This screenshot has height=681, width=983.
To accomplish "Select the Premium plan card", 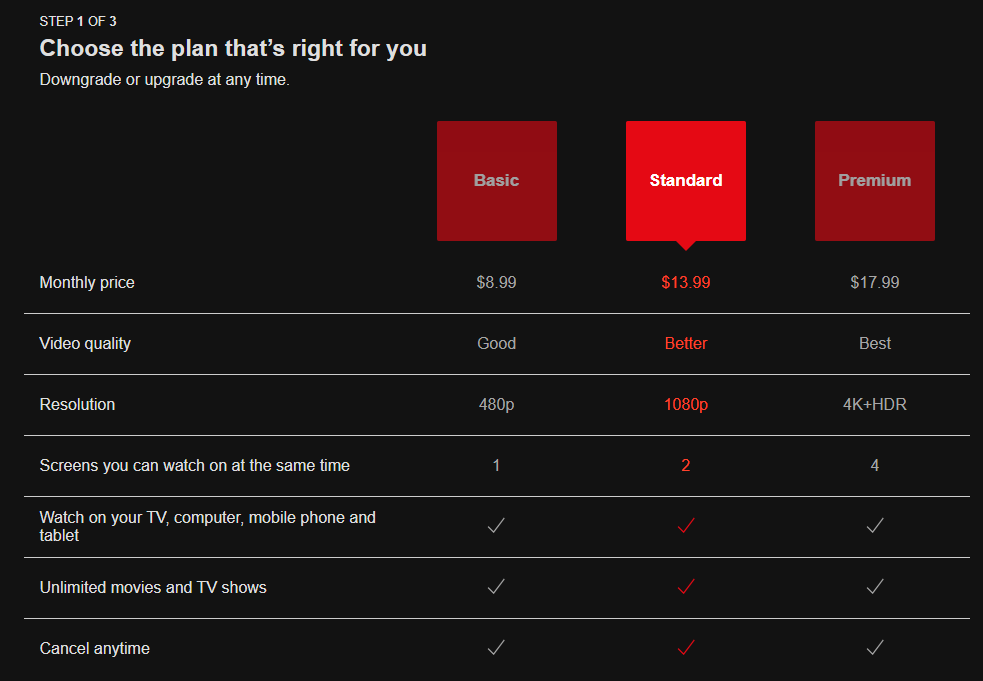I will [874, 180].
